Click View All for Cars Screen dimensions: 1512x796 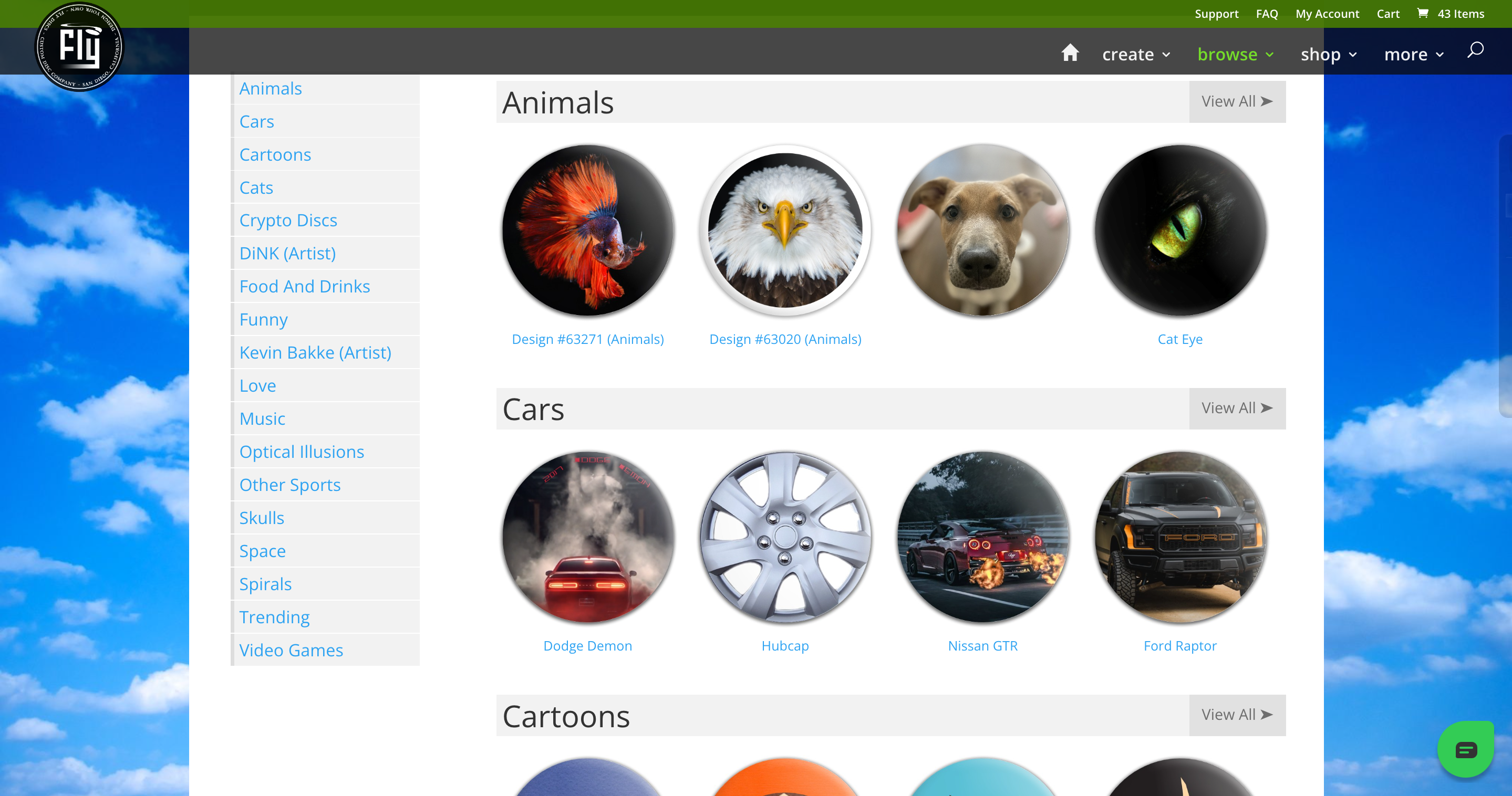(x=1237, y=409)
